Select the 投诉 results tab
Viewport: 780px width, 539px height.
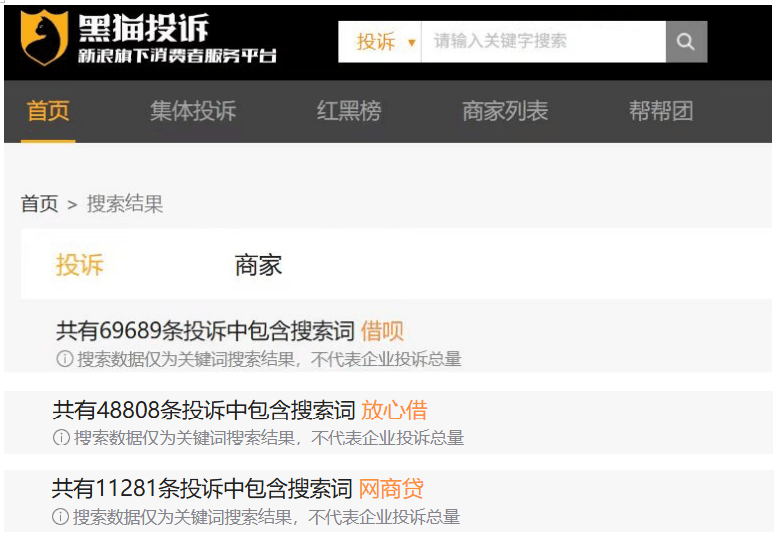click(x=80, y=265)
